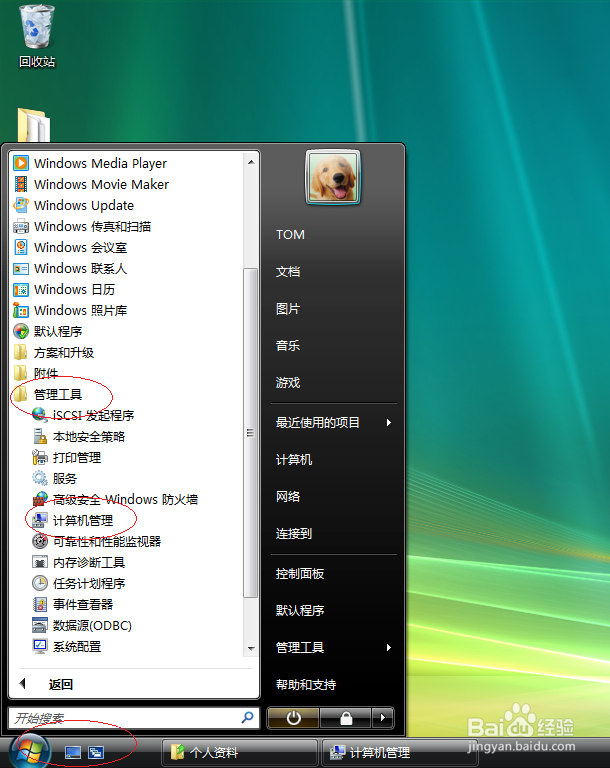Screen dimensions: 610x768
Task: Click the Windows Start orb
Action: tap(29, 751)
